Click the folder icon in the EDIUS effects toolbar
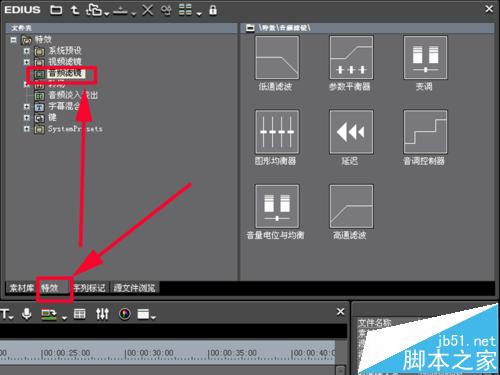Image resolution: width=500 pixels, height=375 pixels. [56, 10]
